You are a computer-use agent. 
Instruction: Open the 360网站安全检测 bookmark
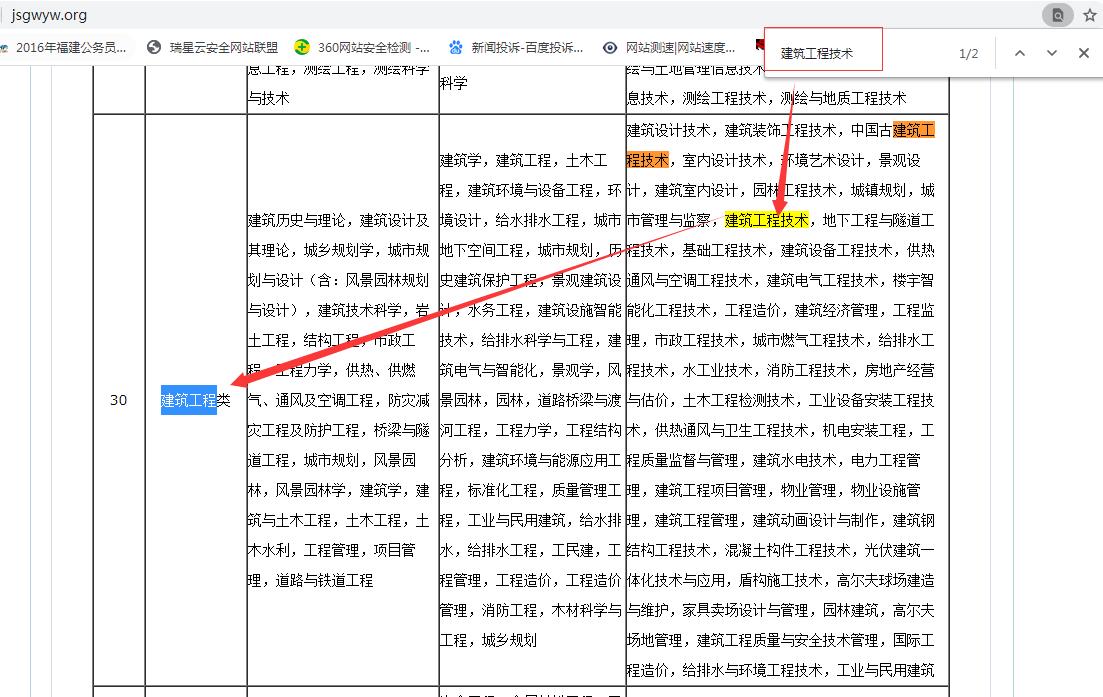tap(362, 48)
